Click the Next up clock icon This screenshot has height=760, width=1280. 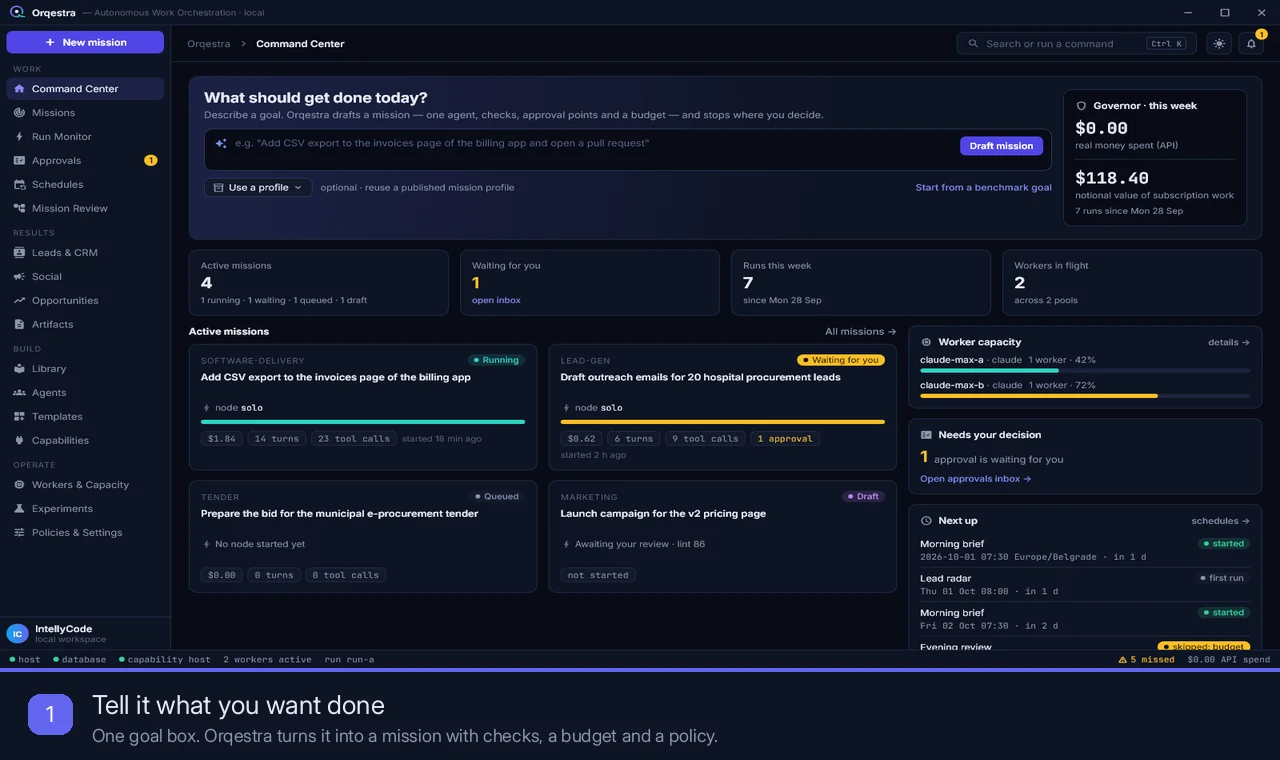coord(926,521)
